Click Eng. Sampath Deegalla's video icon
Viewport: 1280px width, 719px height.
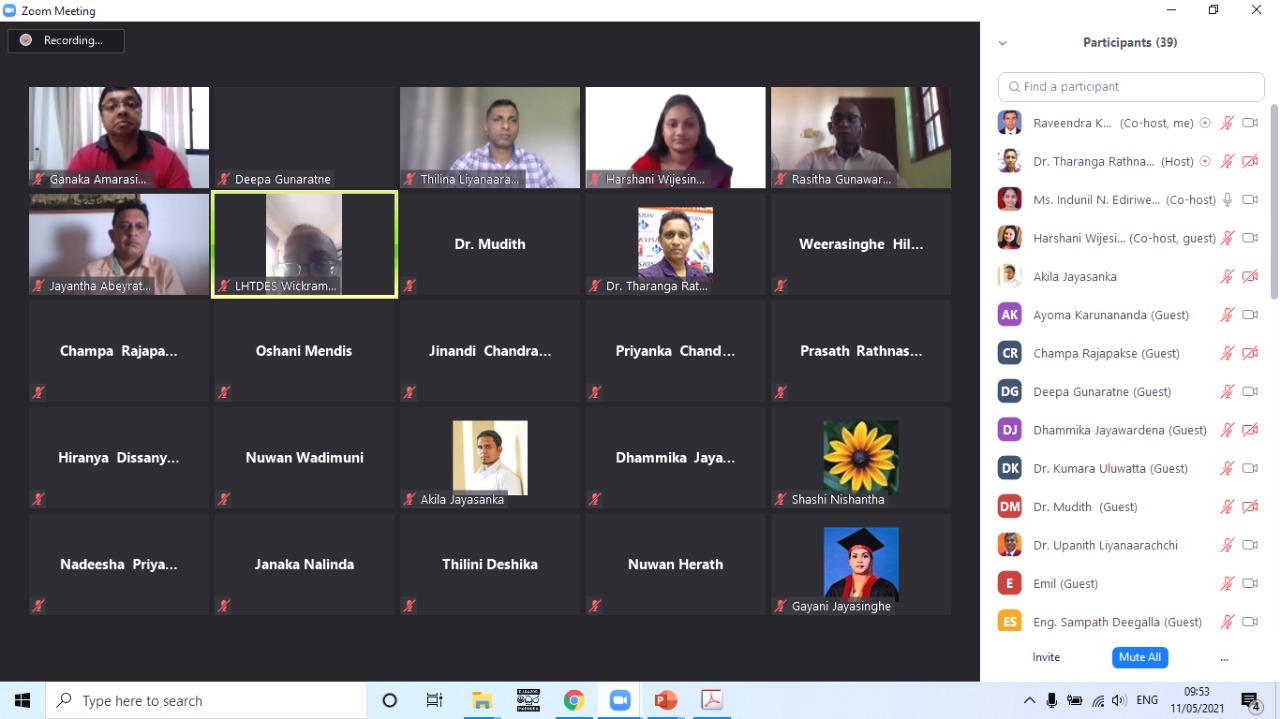(x=1250, y=622)
